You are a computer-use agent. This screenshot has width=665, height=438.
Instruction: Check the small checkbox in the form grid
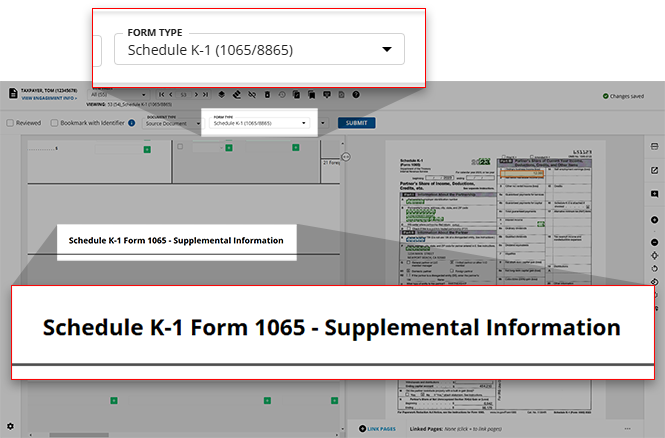click(180, 147)
